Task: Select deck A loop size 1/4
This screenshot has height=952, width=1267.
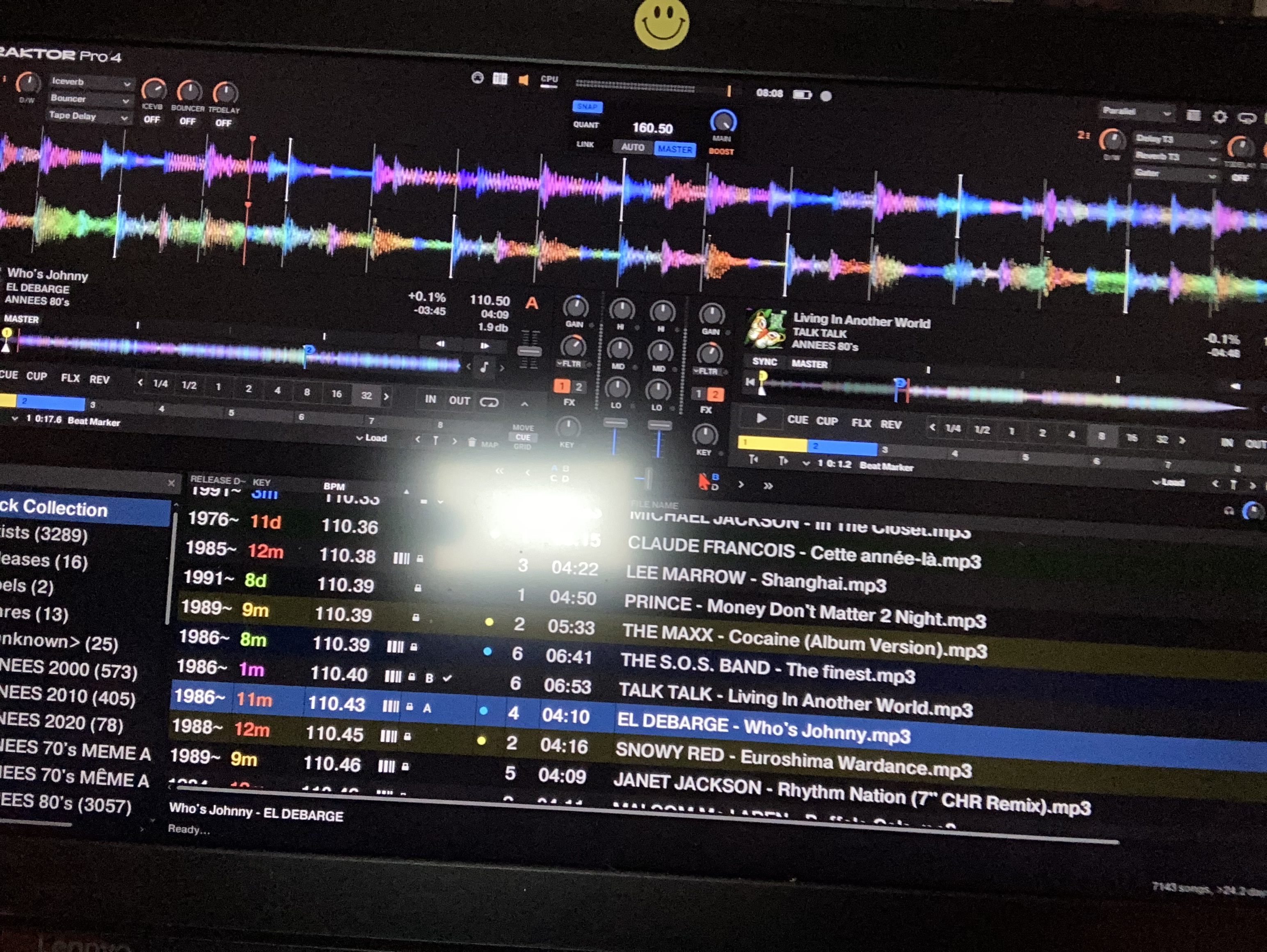Action: pos(160,384)
